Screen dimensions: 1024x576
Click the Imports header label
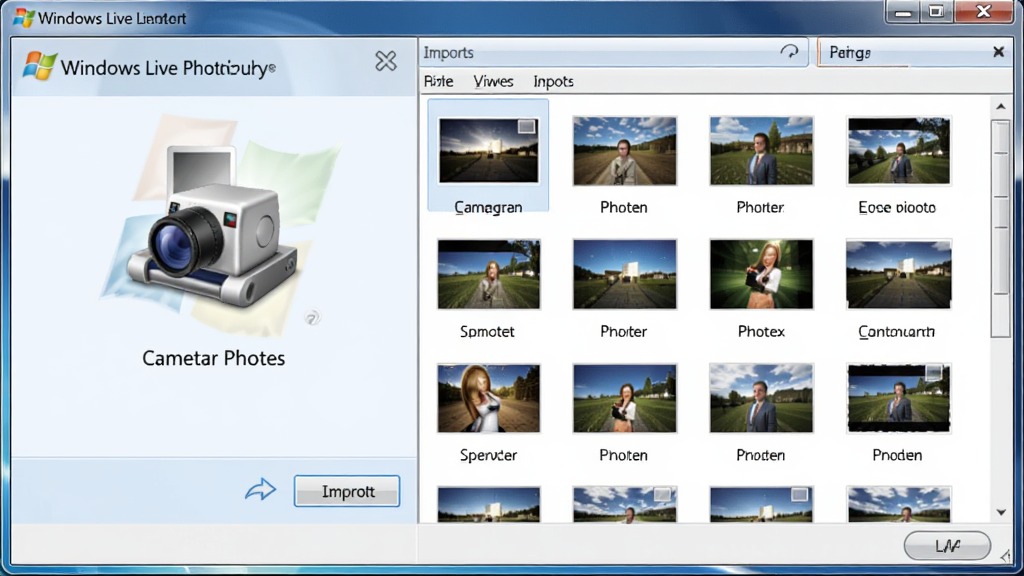coord(448,53)
